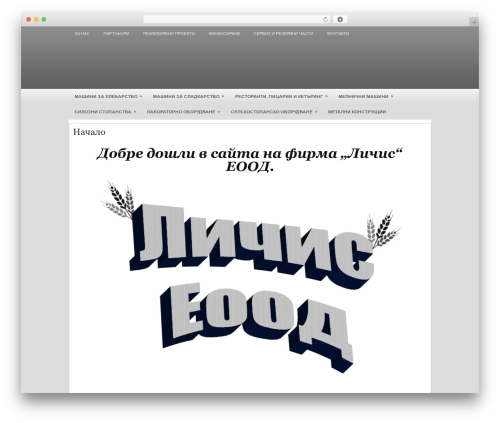
Task: Expand СИЛОЗНИ СТОПАНСТВА dropdown
Action: 105,112
